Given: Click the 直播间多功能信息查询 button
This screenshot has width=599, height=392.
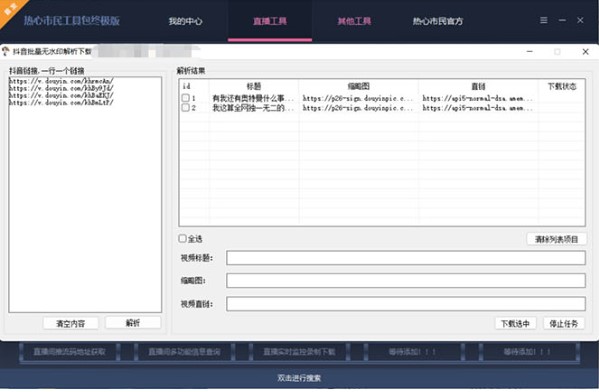Looking at the screenshot, I should 184,352.
